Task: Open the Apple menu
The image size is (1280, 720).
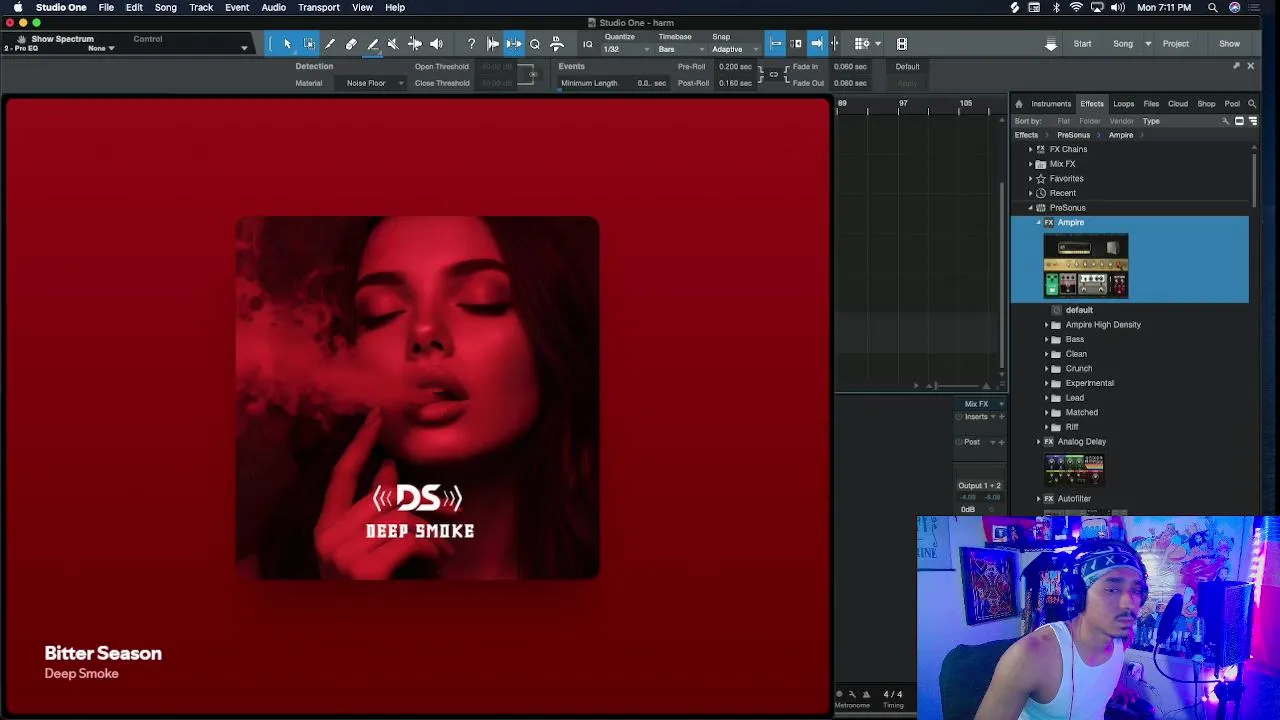Action: [18, 8]
